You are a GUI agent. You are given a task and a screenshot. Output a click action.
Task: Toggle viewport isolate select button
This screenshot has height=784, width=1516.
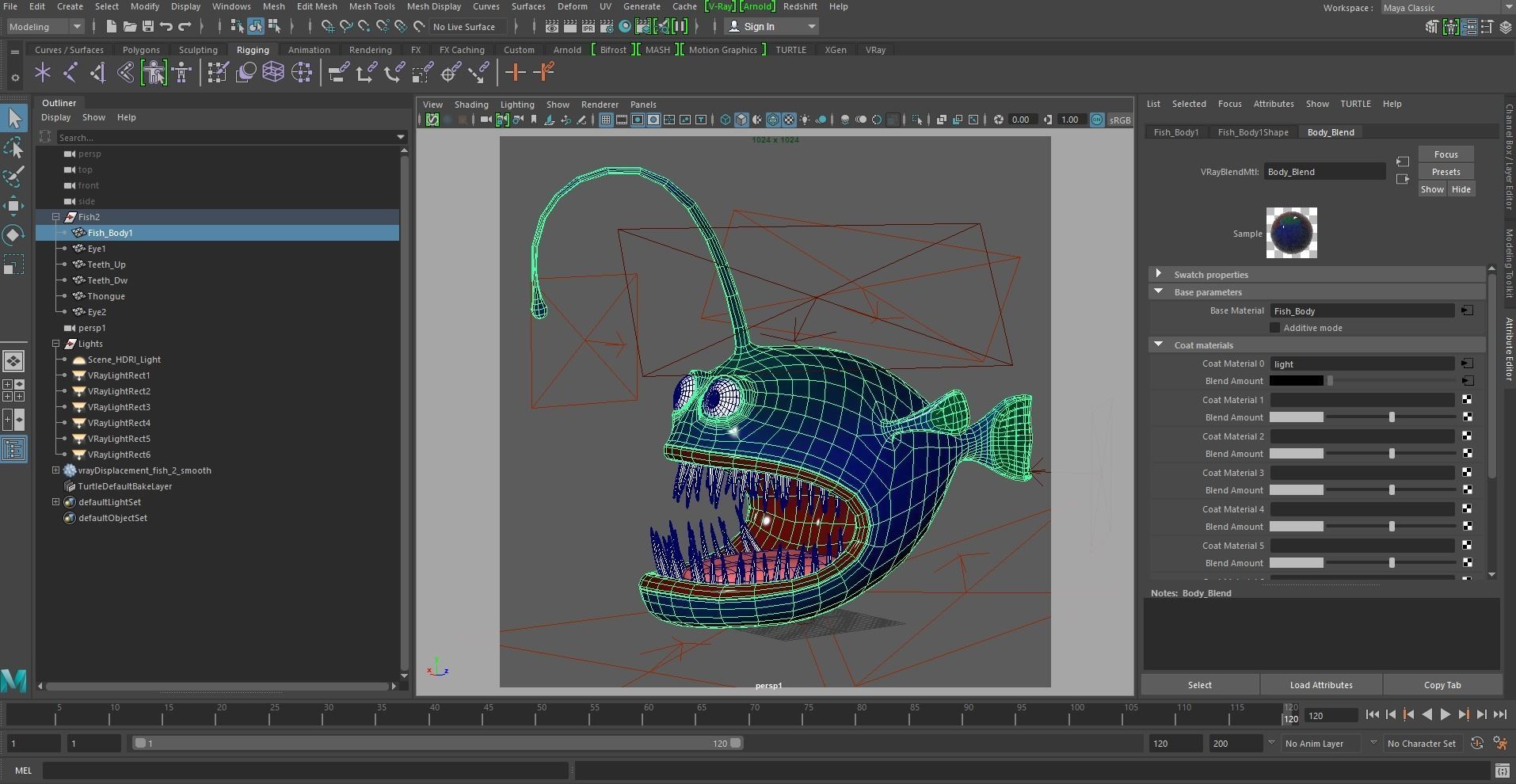[x=917, y=120]
